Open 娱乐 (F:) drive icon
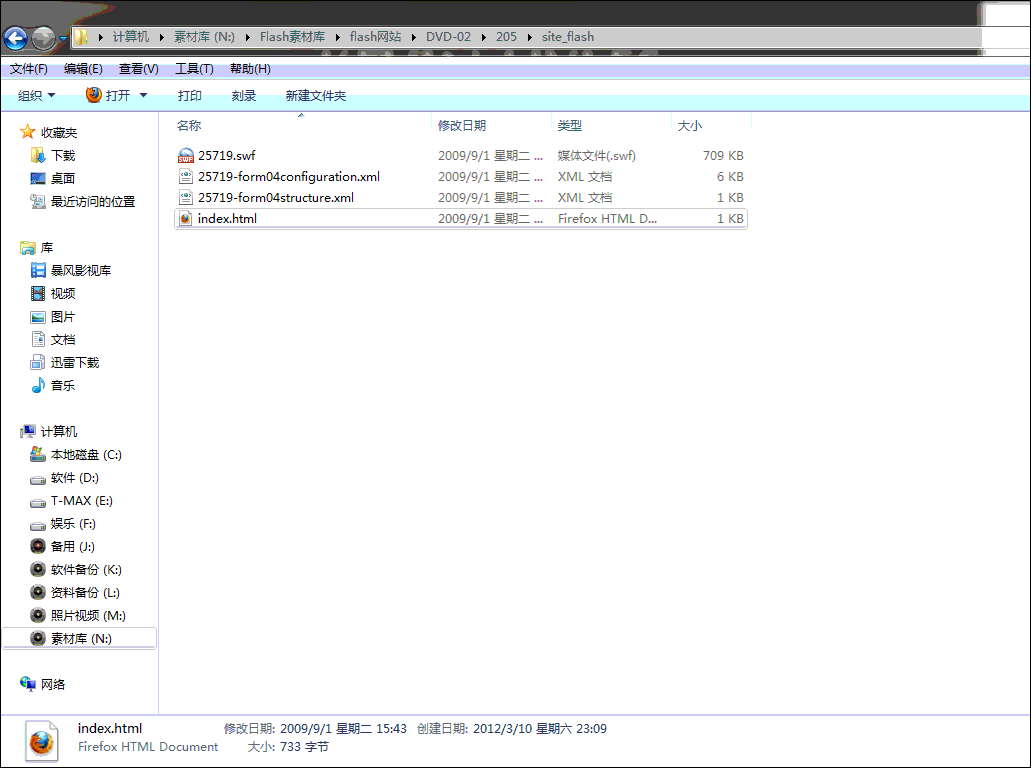Viewport: 1031px width, 768px height. coord(38,525)
